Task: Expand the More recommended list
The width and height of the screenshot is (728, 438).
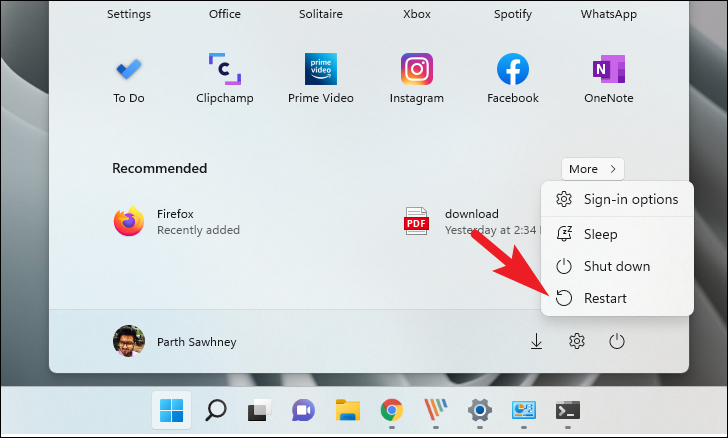Action: 593,169
